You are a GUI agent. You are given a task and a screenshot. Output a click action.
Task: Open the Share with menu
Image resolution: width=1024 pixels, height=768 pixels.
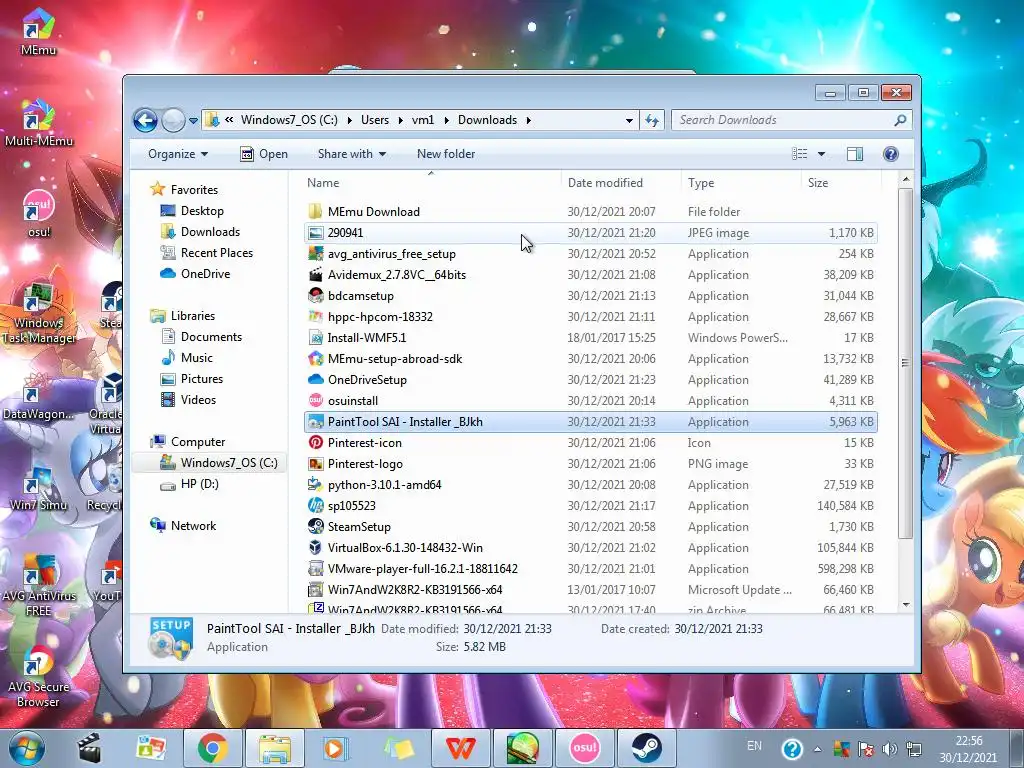pyautogui.click(x=351, y=154)
